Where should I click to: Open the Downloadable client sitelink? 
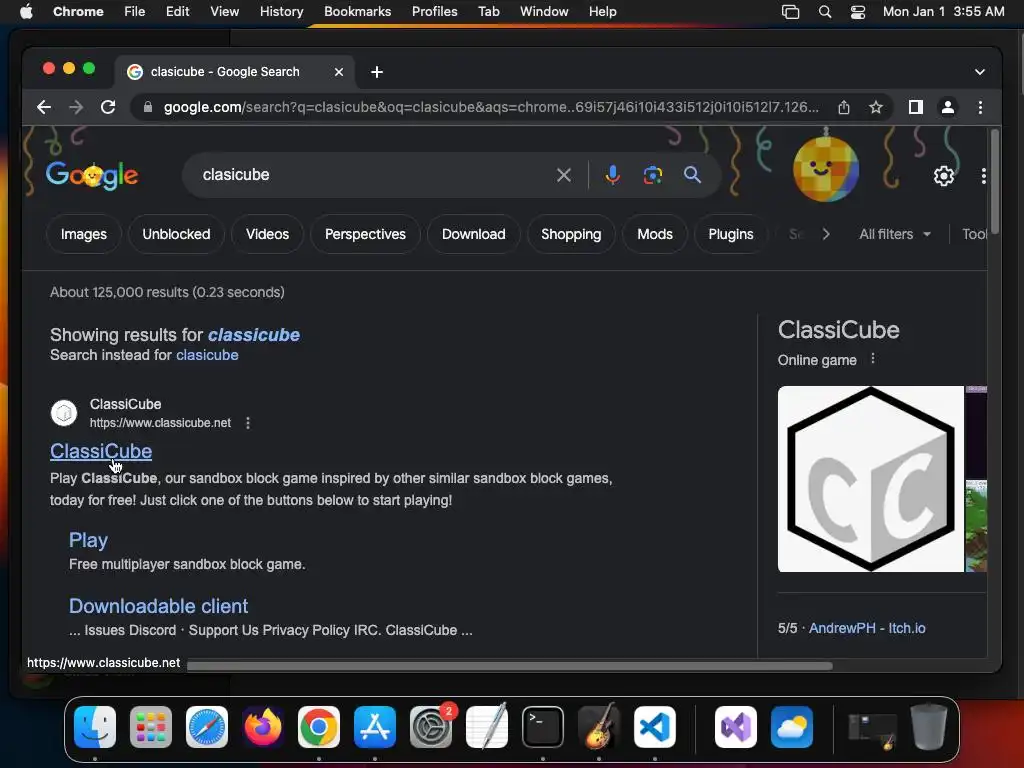click(x=159, y=606)
